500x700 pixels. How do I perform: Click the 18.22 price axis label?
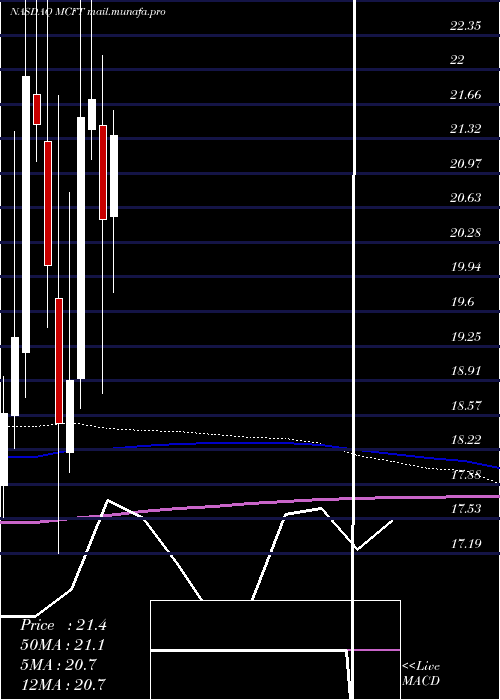pyautogui.click(x=466, y=440)
